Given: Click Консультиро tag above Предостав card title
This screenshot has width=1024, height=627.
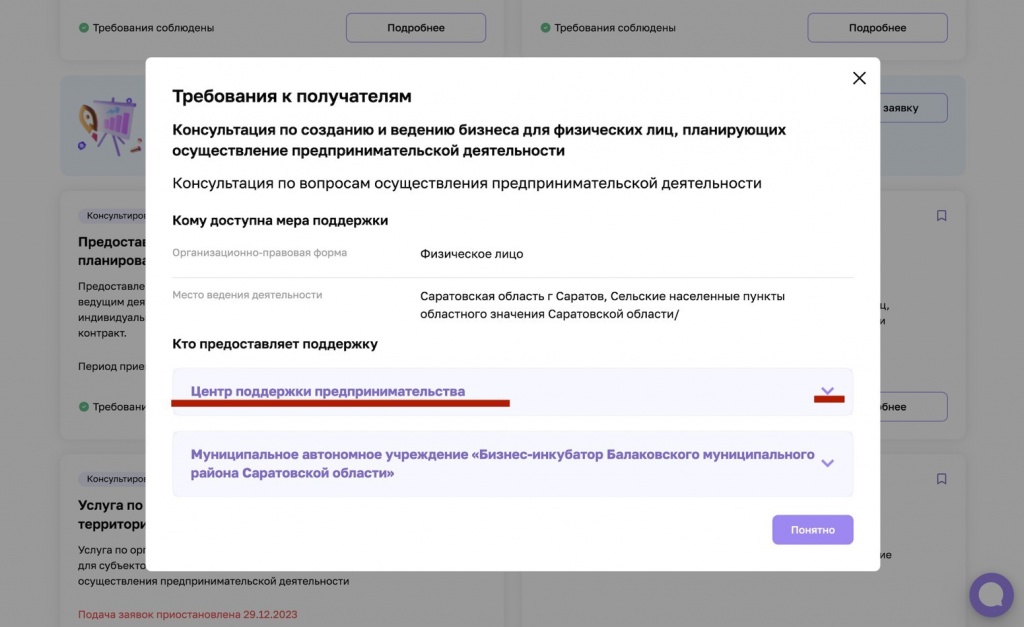Looking at the screenshot, I should coord(111,215).
